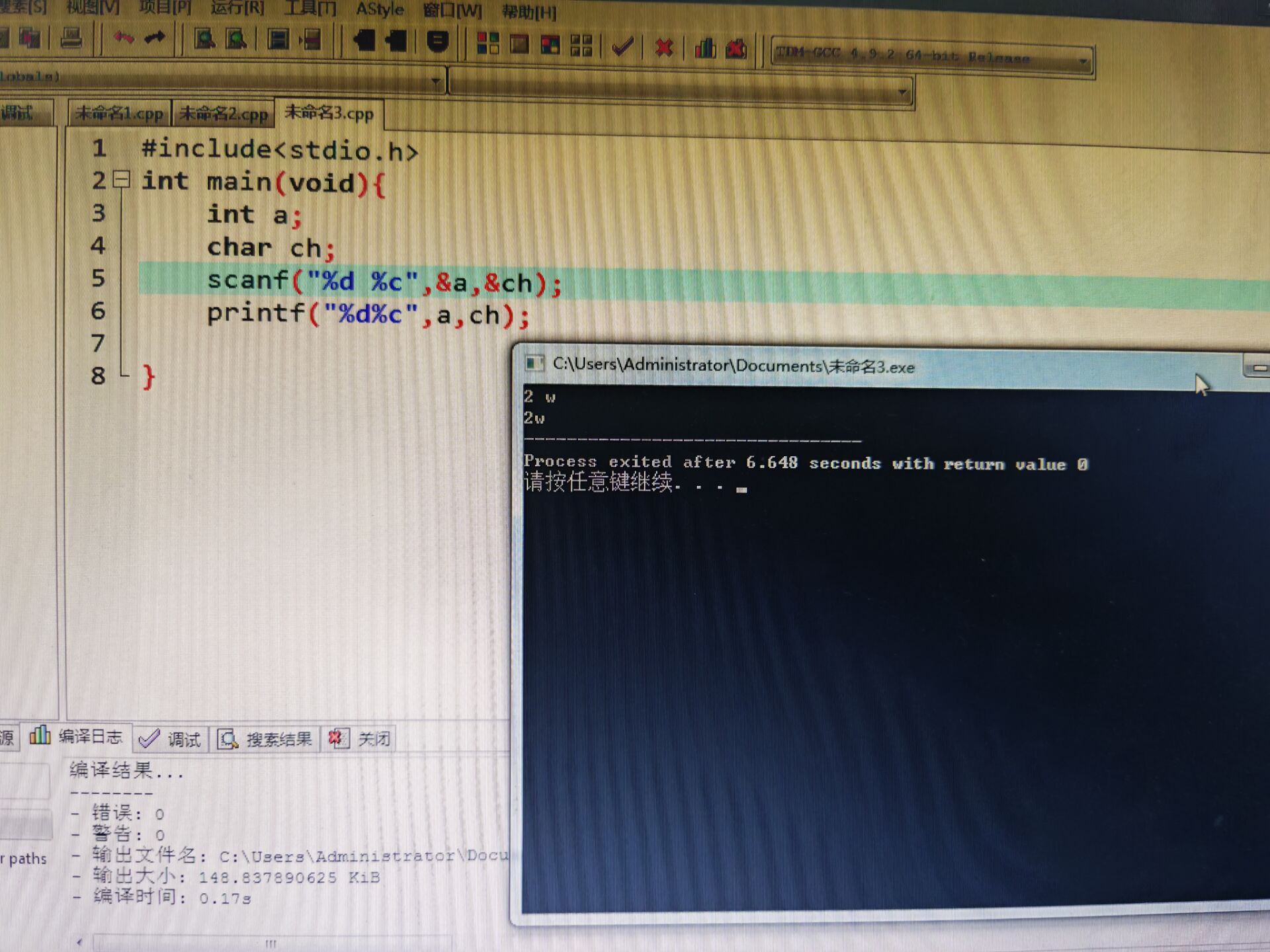The image size is (1270, 952).
Task: Click inside the console output window
Action: 860,661
